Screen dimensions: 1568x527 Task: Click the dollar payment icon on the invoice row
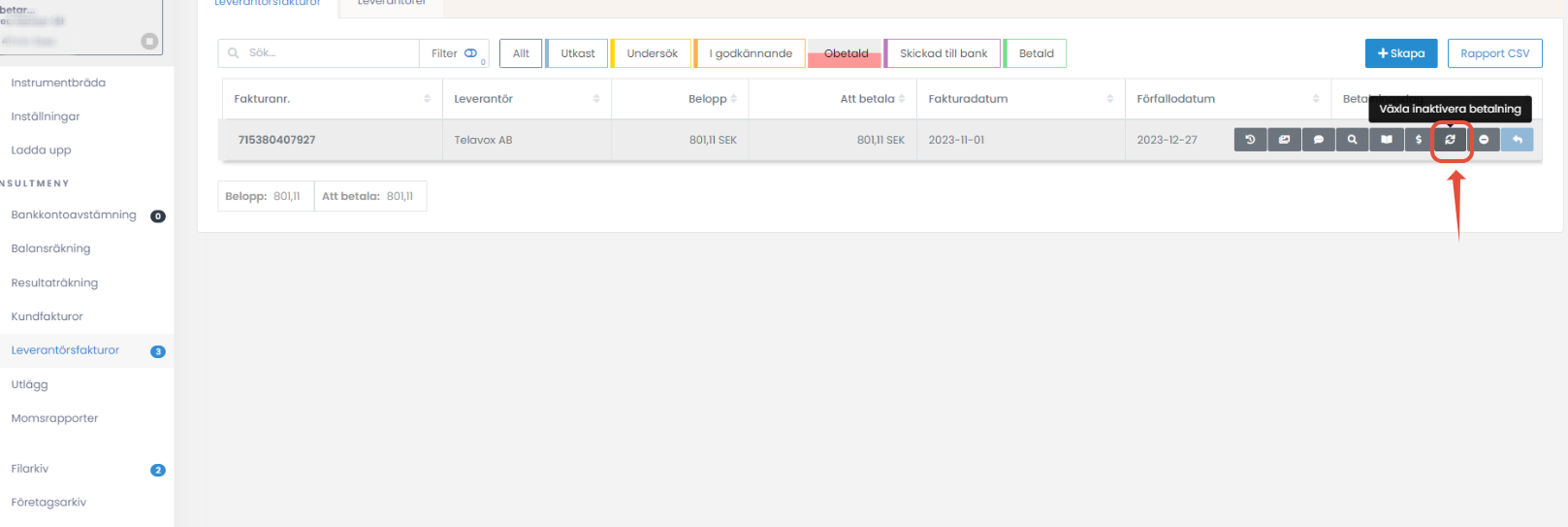coord(1419,140)
